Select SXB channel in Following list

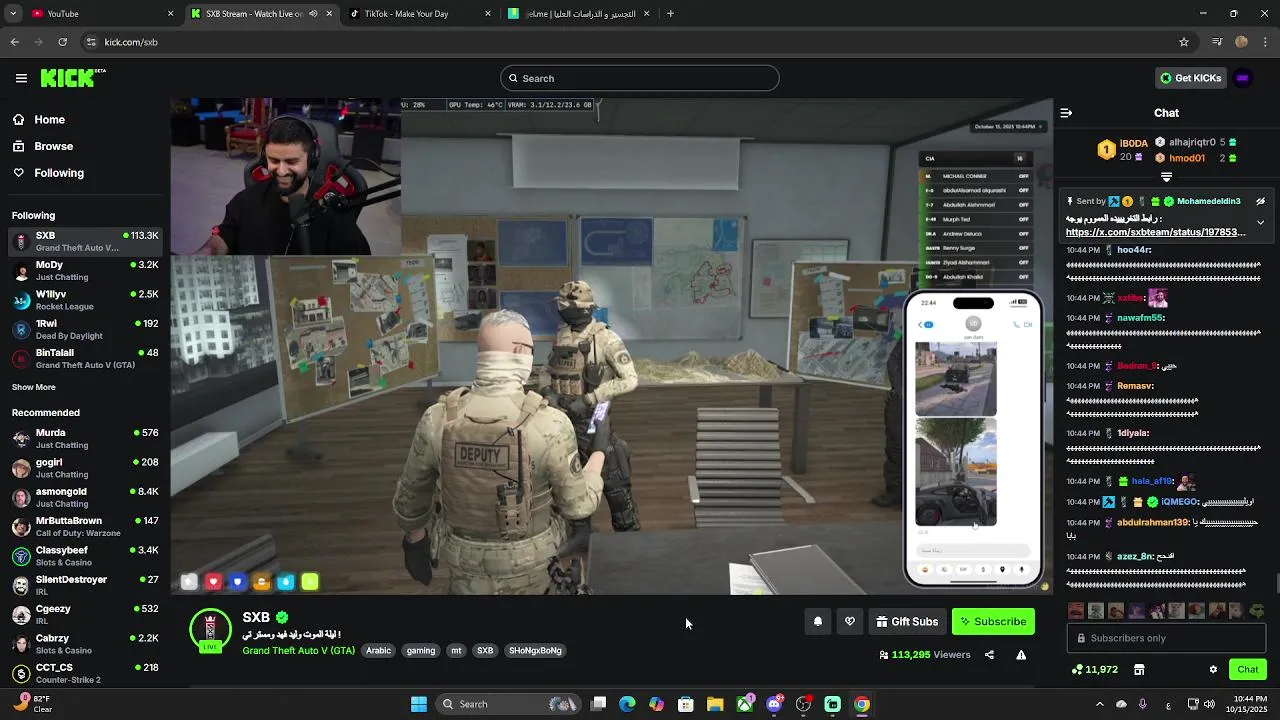(85, 241)
